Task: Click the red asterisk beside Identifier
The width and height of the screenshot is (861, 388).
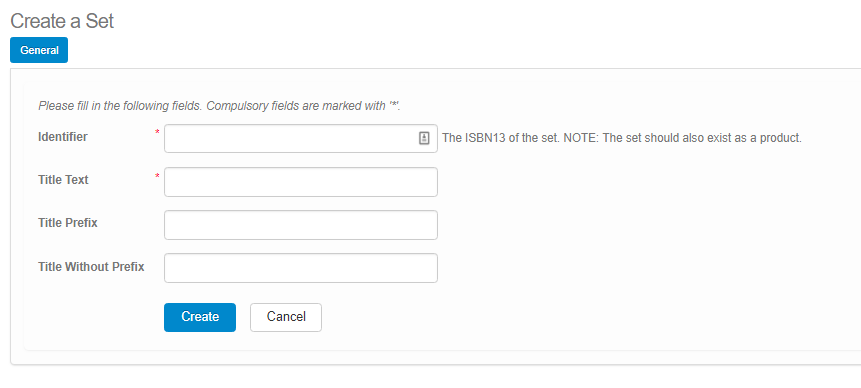Action: coord(158,132)
